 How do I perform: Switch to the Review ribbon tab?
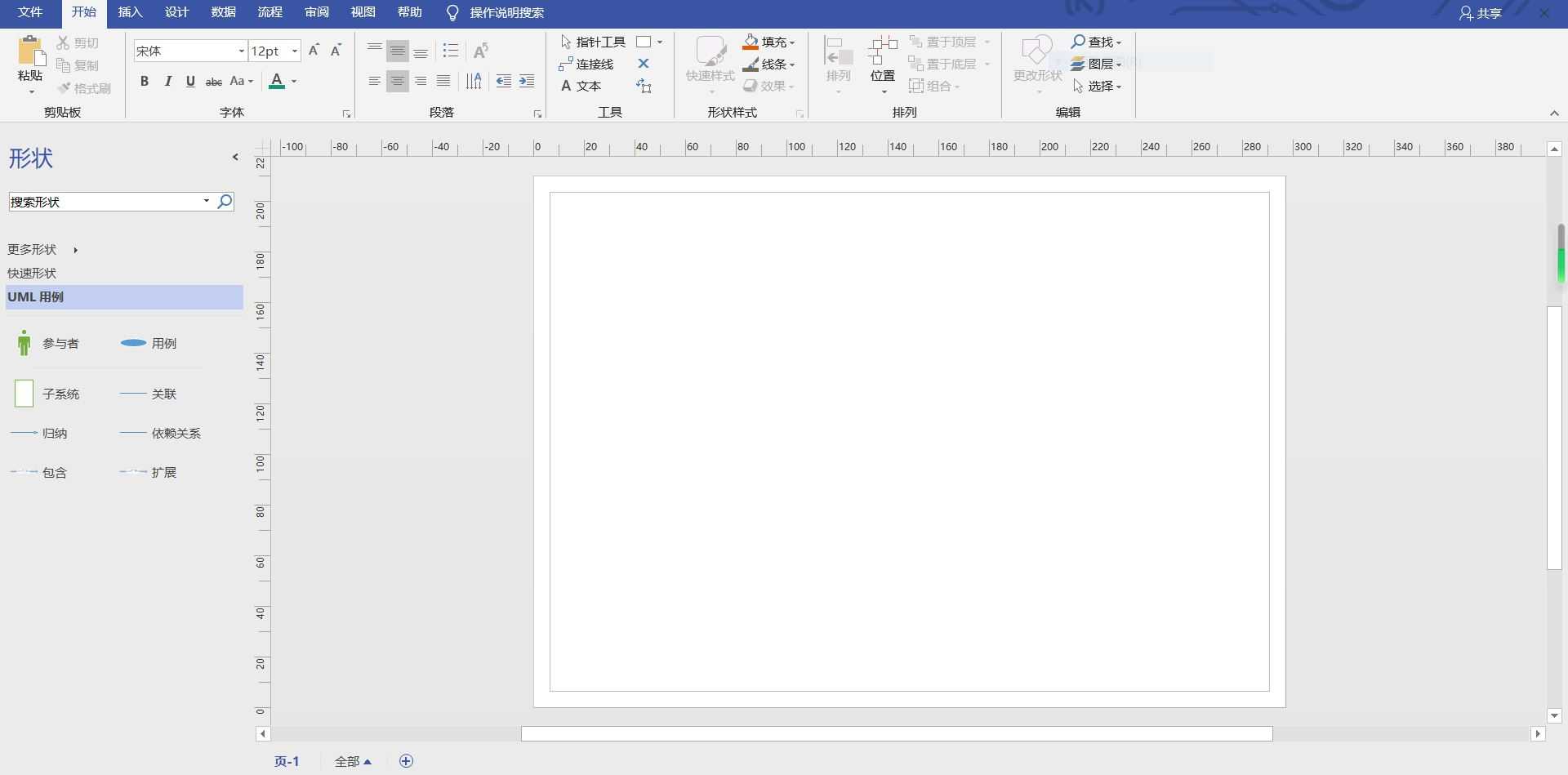317,12
